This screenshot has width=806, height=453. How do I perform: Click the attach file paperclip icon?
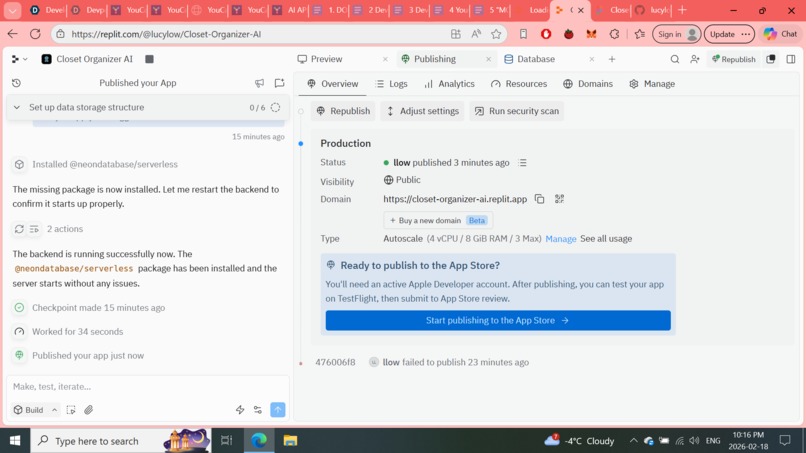(x=88, y=410)
